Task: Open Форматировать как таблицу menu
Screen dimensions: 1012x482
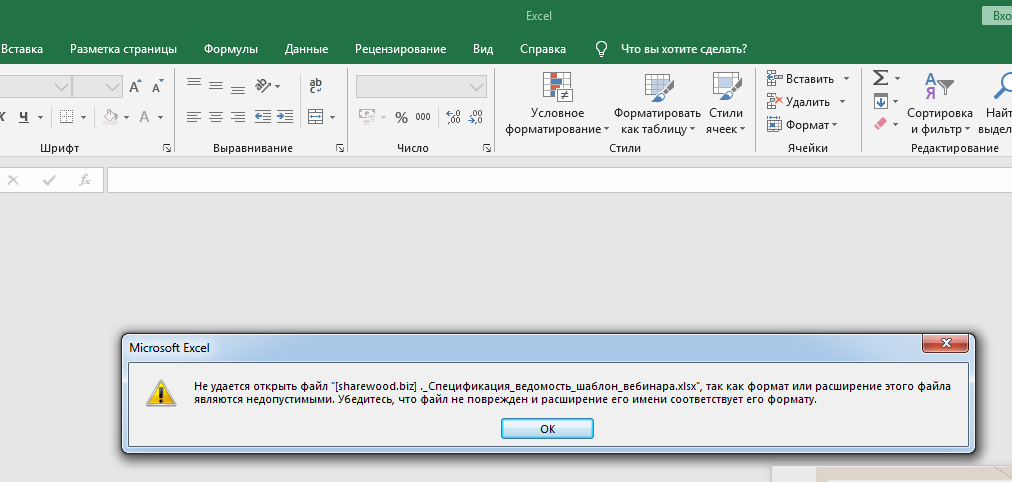Action: pyautogui.click(x=658, y=103)
